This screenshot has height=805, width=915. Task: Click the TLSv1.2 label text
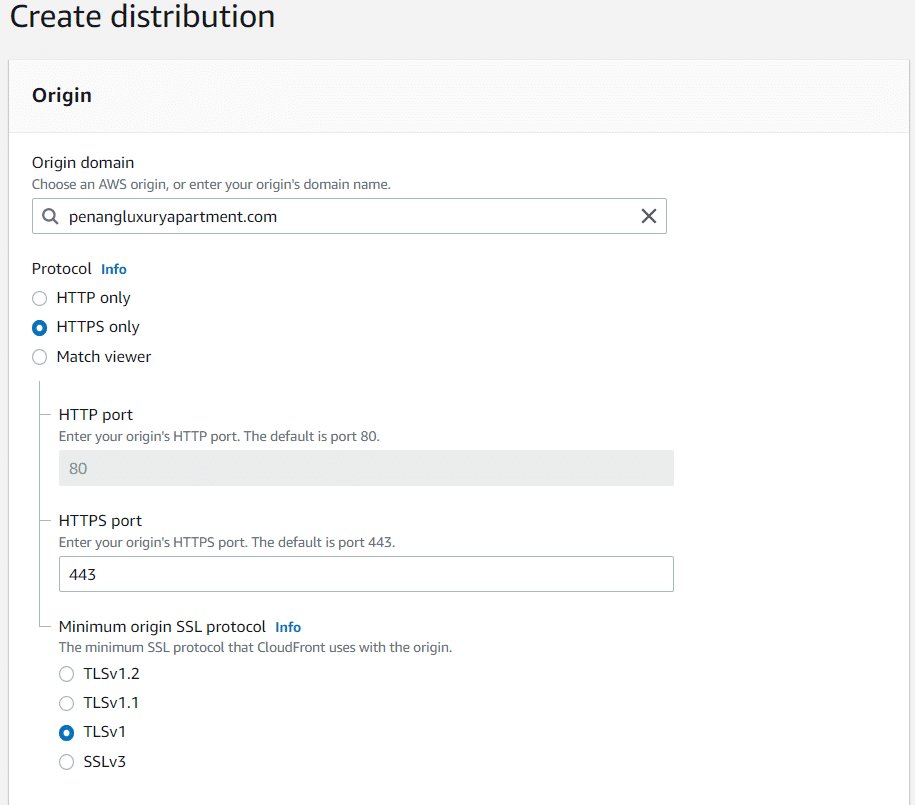(111, 674)
